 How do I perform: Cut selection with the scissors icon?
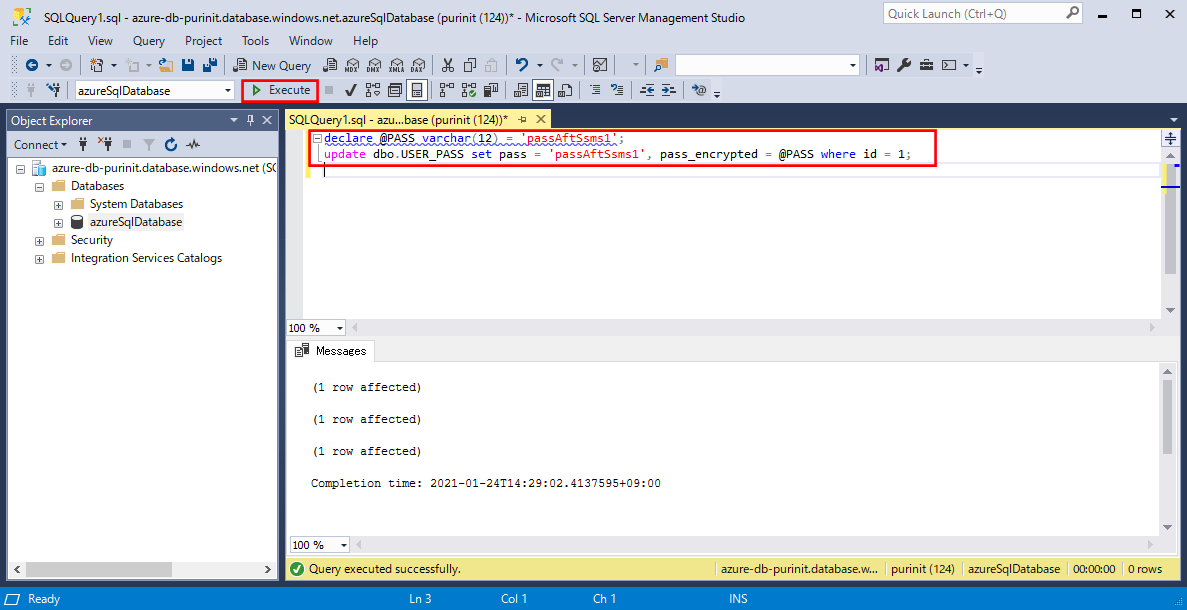[x=448, y=65]
